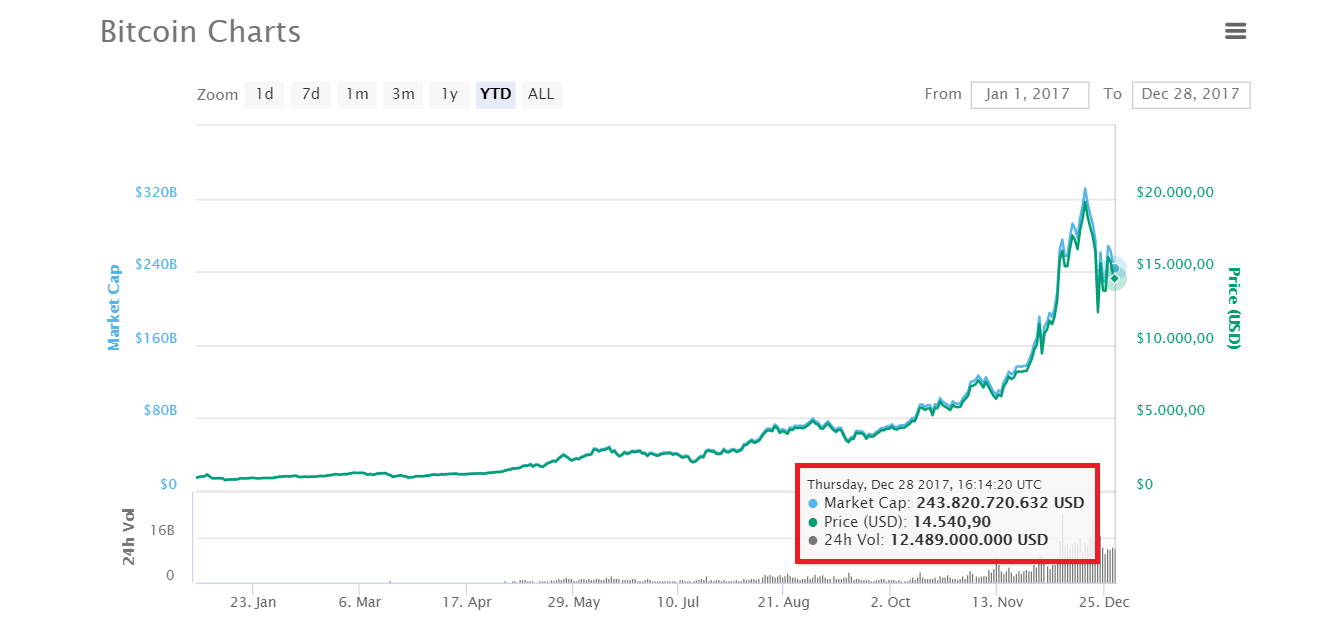Select the 1d zoom range
1331x640 pixels.
click(x=264, y=94)
